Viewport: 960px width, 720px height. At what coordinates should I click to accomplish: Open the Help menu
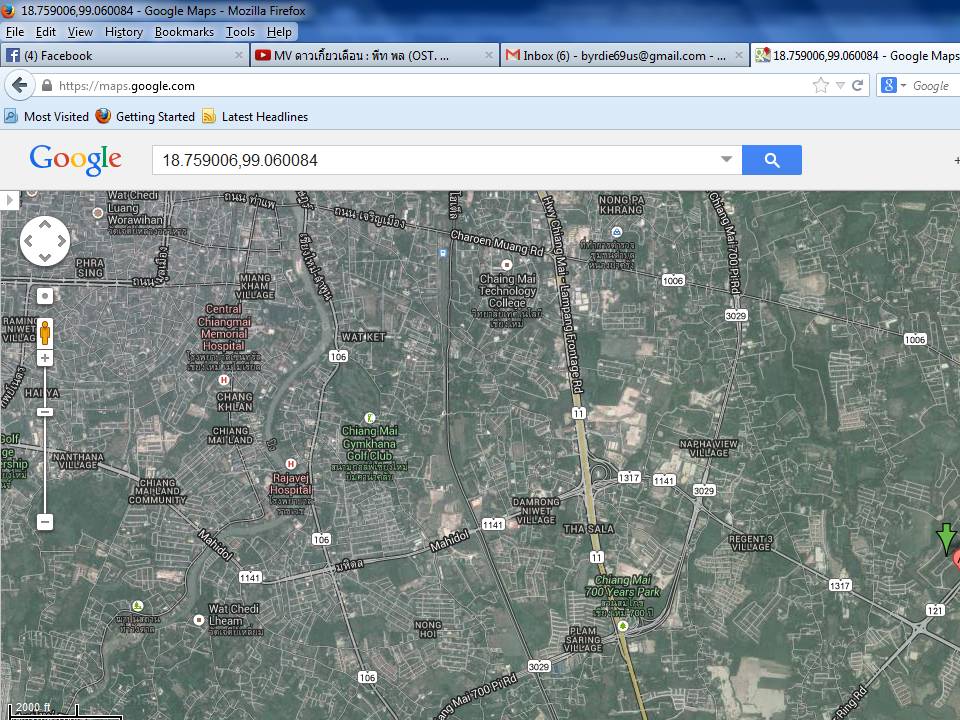pos(279,32)
